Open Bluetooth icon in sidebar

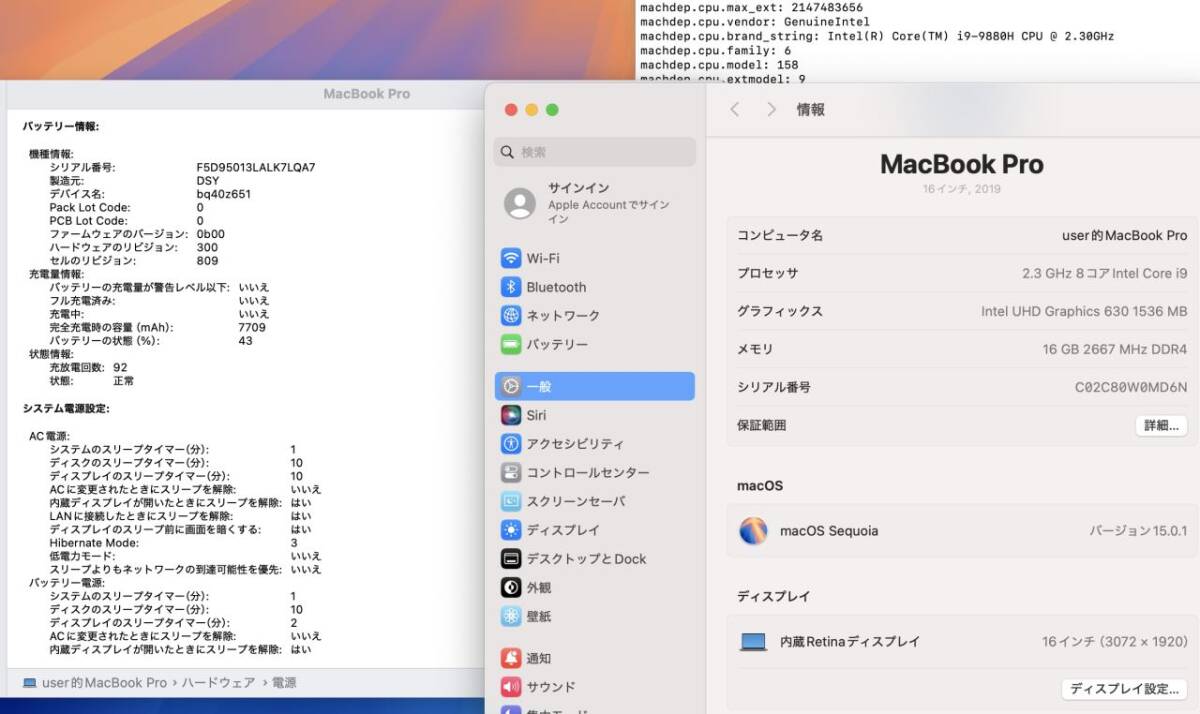coord(511,287)
